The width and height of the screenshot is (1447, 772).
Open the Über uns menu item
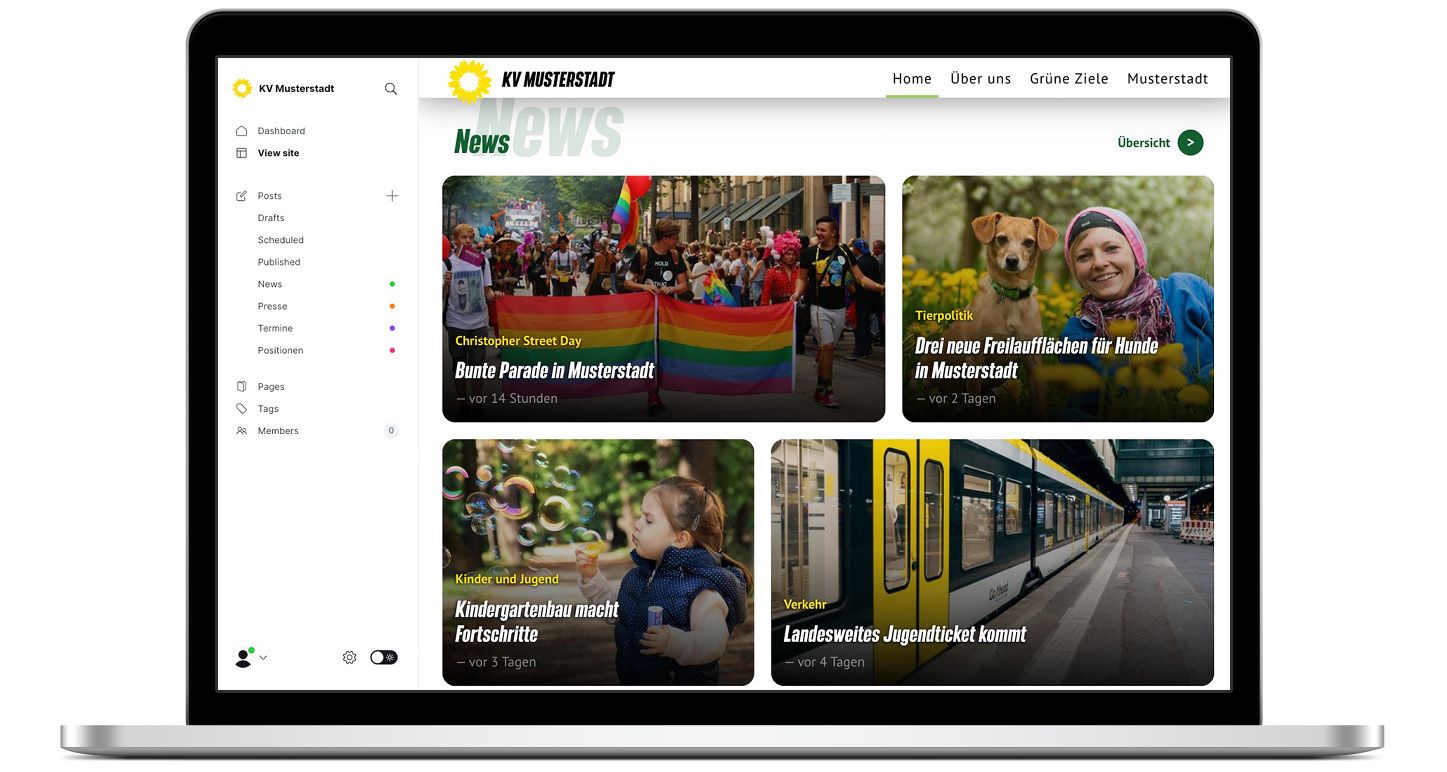coord(981,79)
